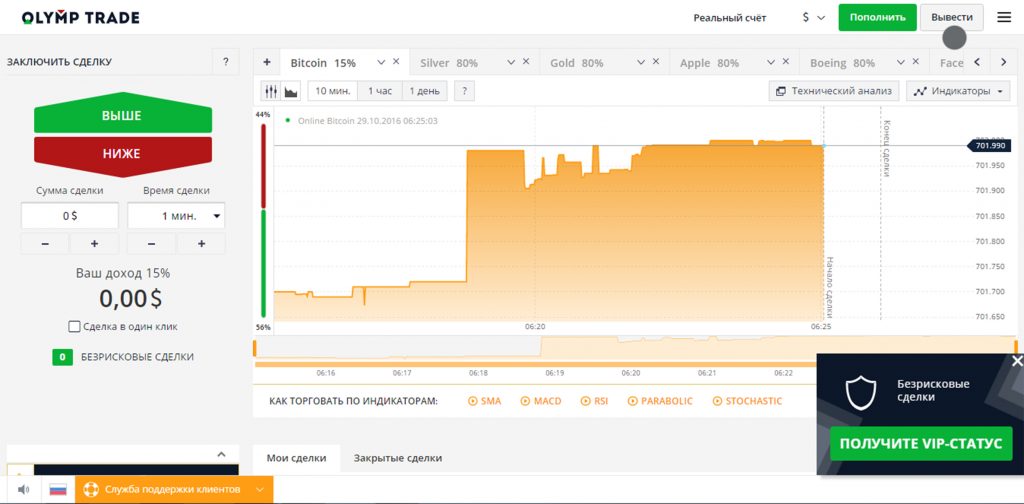Set chart timeframe to 1 час
1024x504 pixels.
click(x=380, y=91)
